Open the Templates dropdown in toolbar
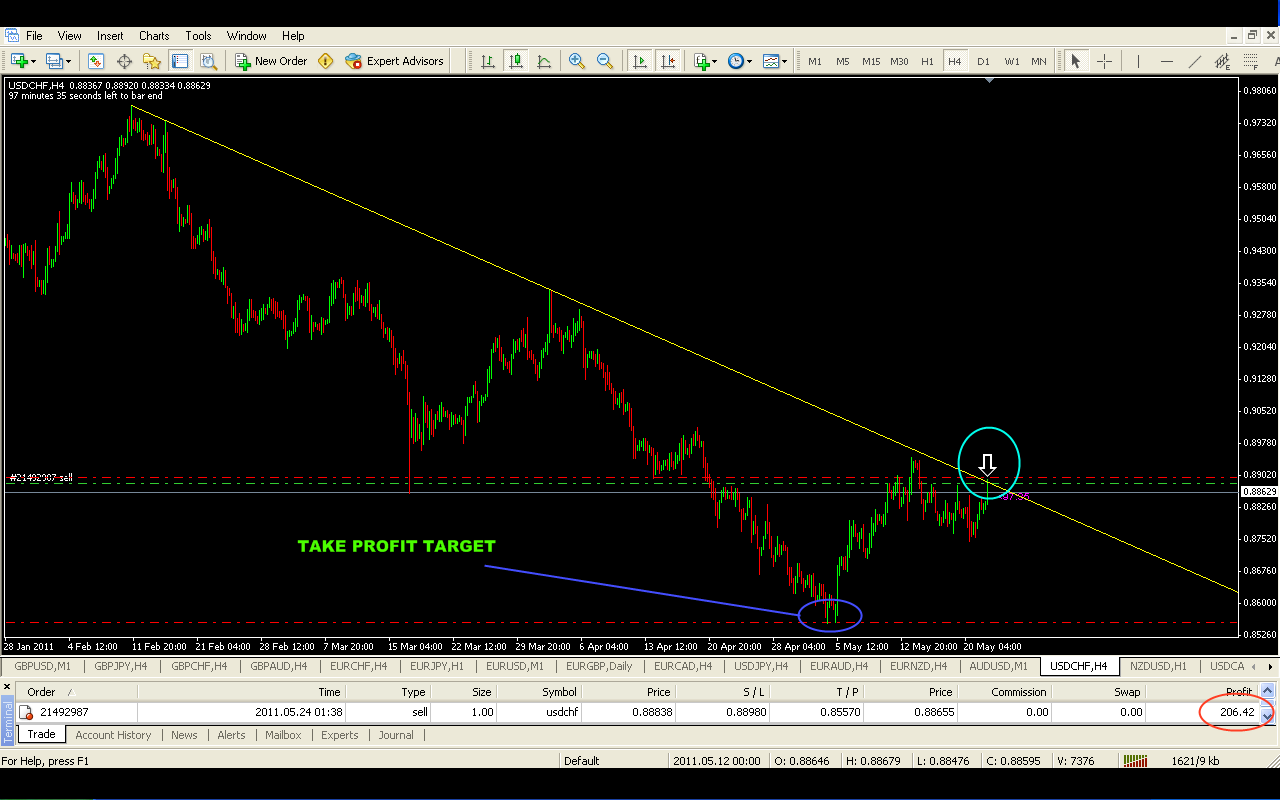This screenshot has height=800, width=1280. 774,61
